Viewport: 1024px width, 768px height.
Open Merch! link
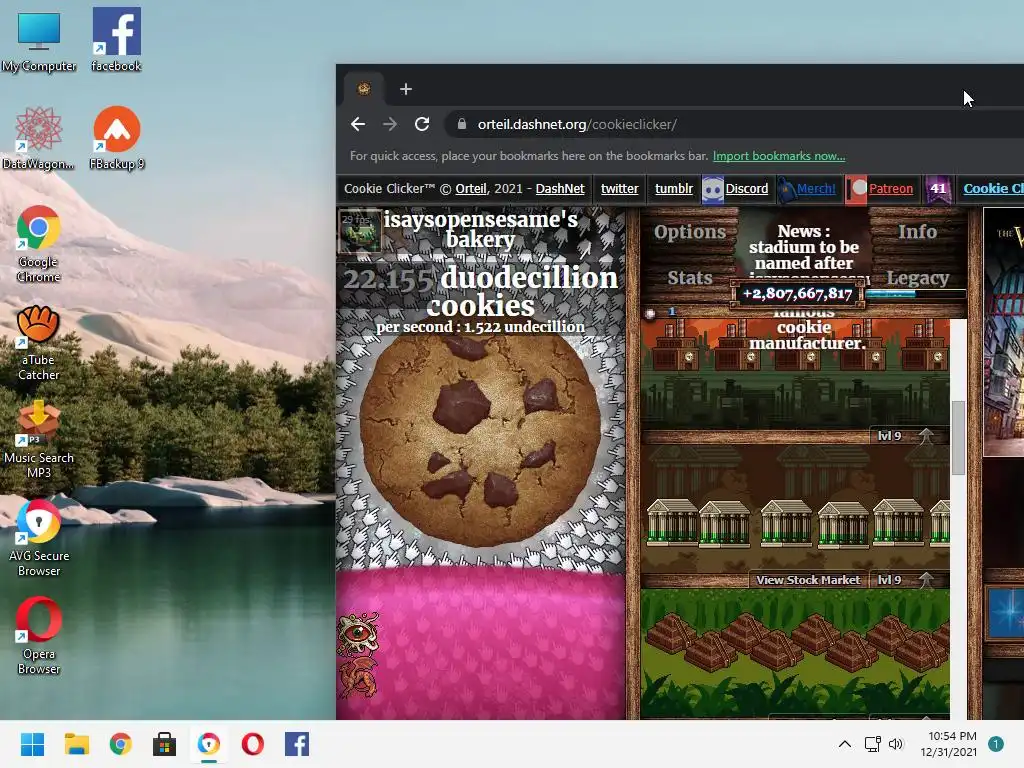tap(816, 189)
